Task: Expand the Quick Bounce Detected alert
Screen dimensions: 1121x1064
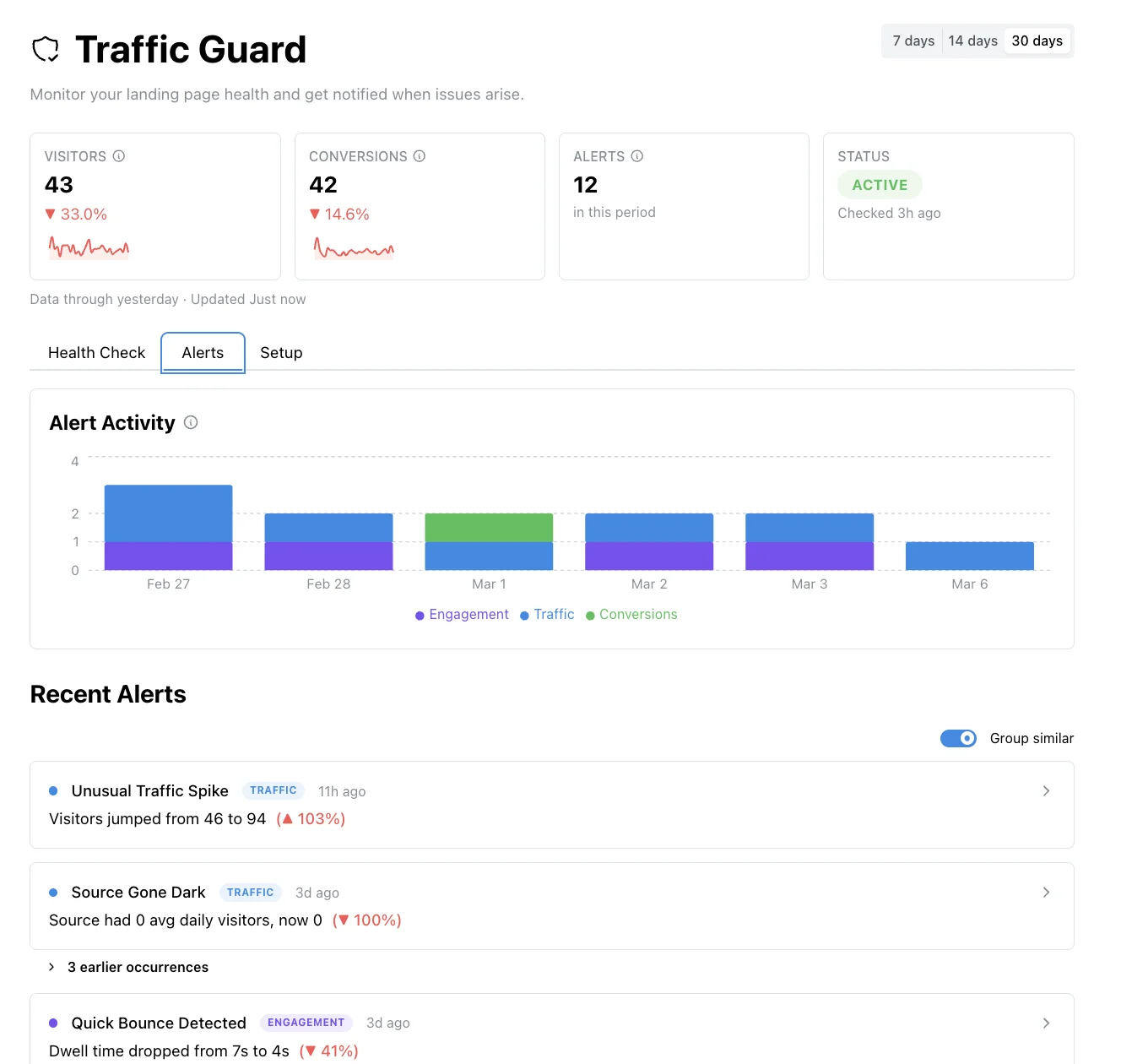Action: [1046, 1023]
